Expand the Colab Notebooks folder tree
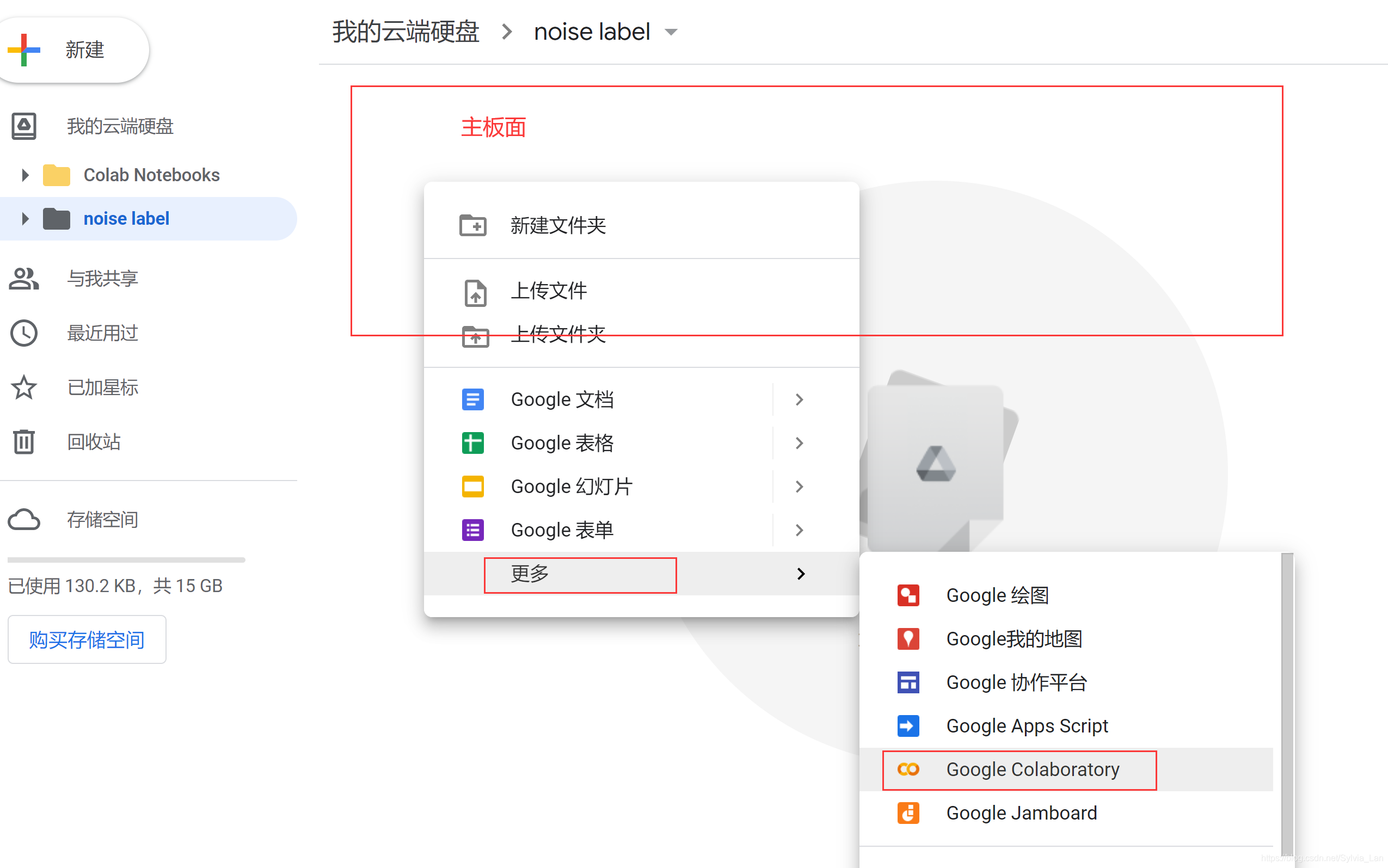The width and height of the screenshot is (1388, 868). click(x=24, y=175)
